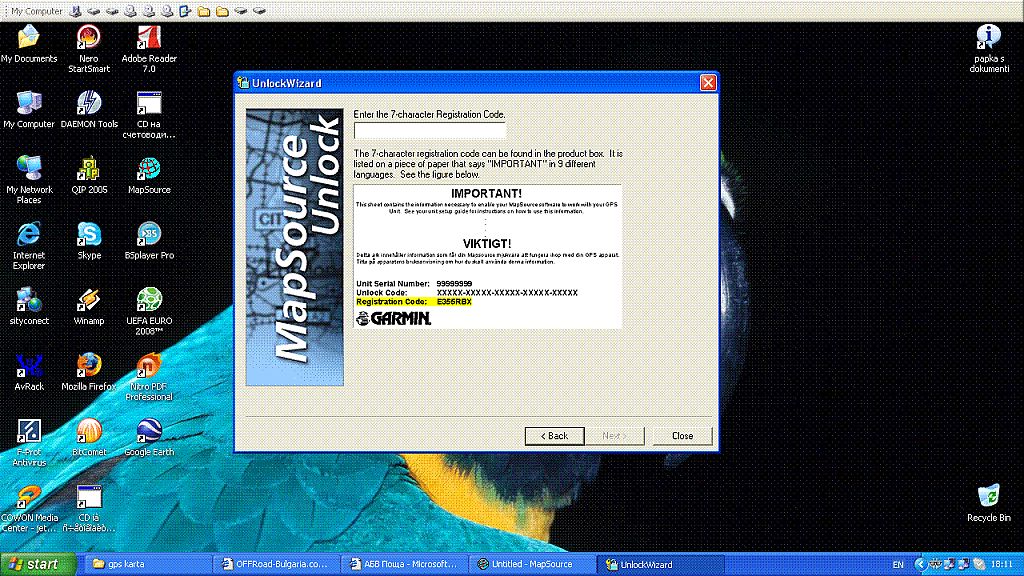Close the UnlockWizard with title bar X
This screenshot has width=1024, height=576.
click(x=707, y=83)
